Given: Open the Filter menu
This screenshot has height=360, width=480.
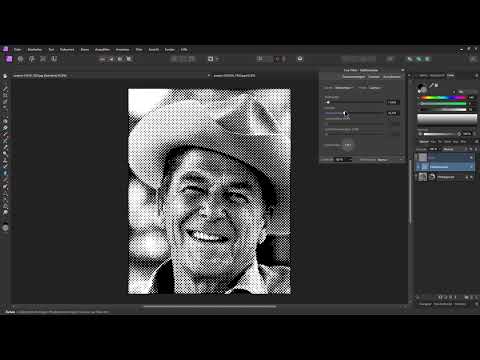Looking at the screenshot, I should click(x=139, y=50).
